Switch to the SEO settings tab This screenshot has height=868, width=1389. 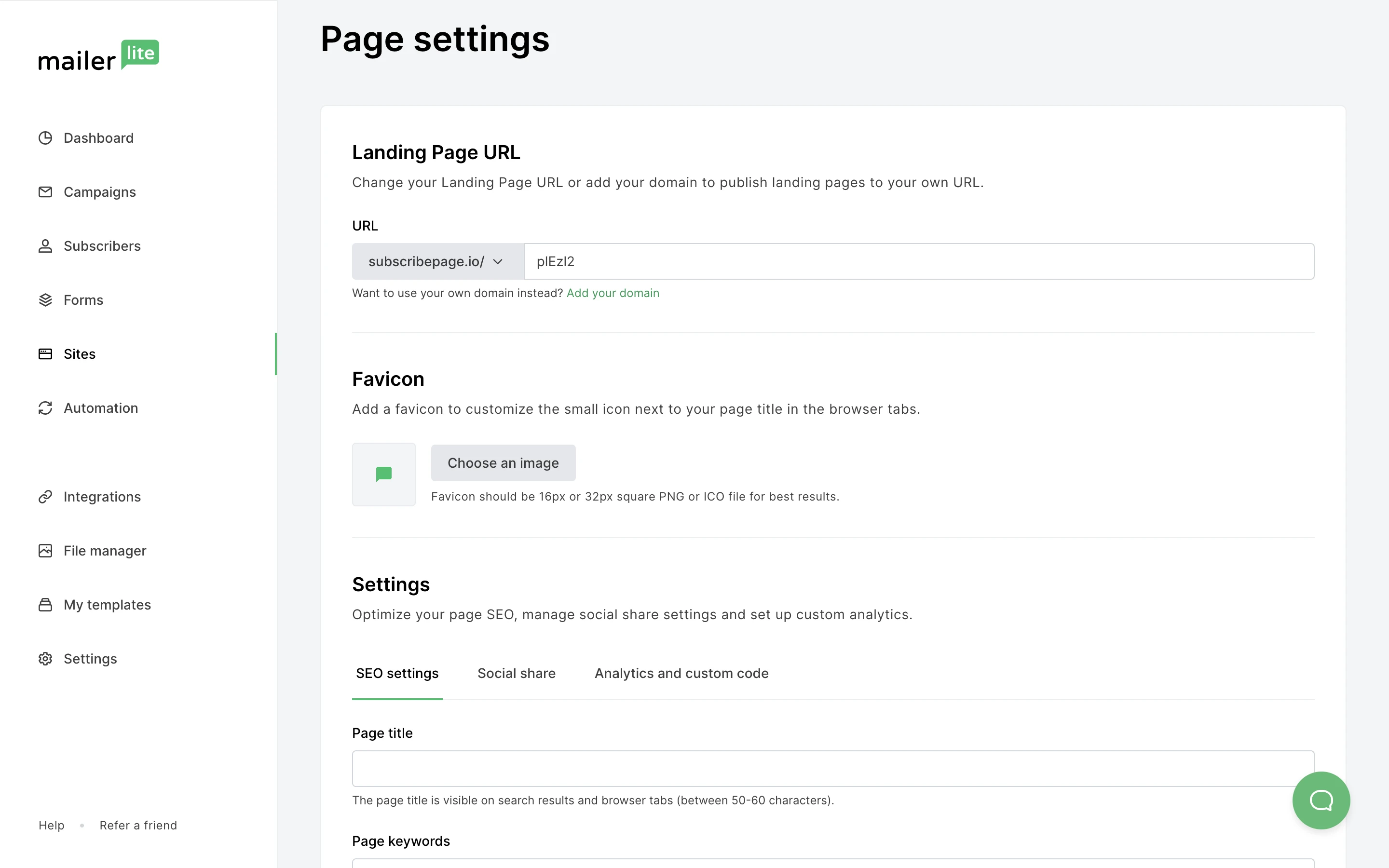(397, 673)
